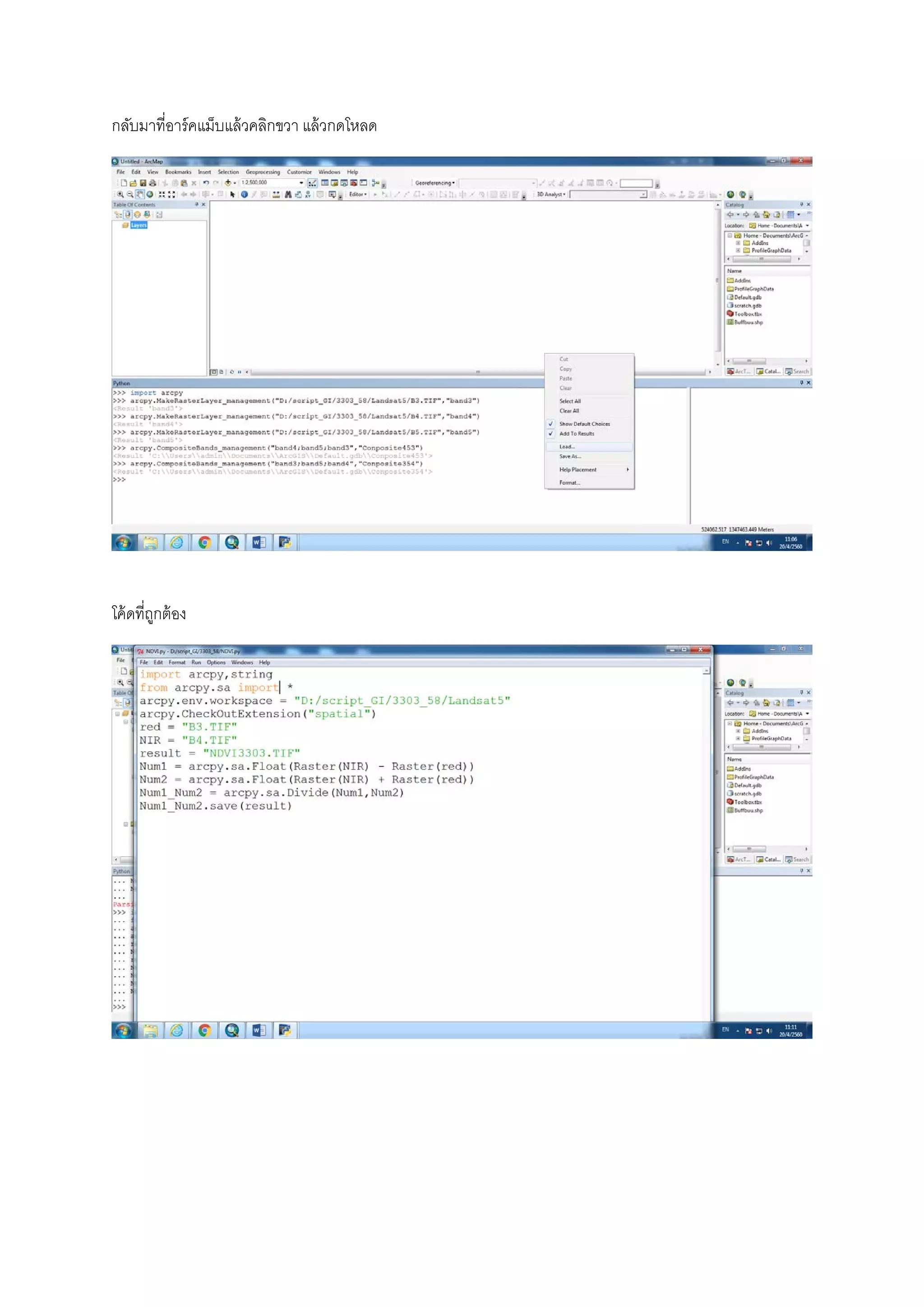Uncheck Add To Results option
The width and height of the screenshot is (924, 1307).
576,433
